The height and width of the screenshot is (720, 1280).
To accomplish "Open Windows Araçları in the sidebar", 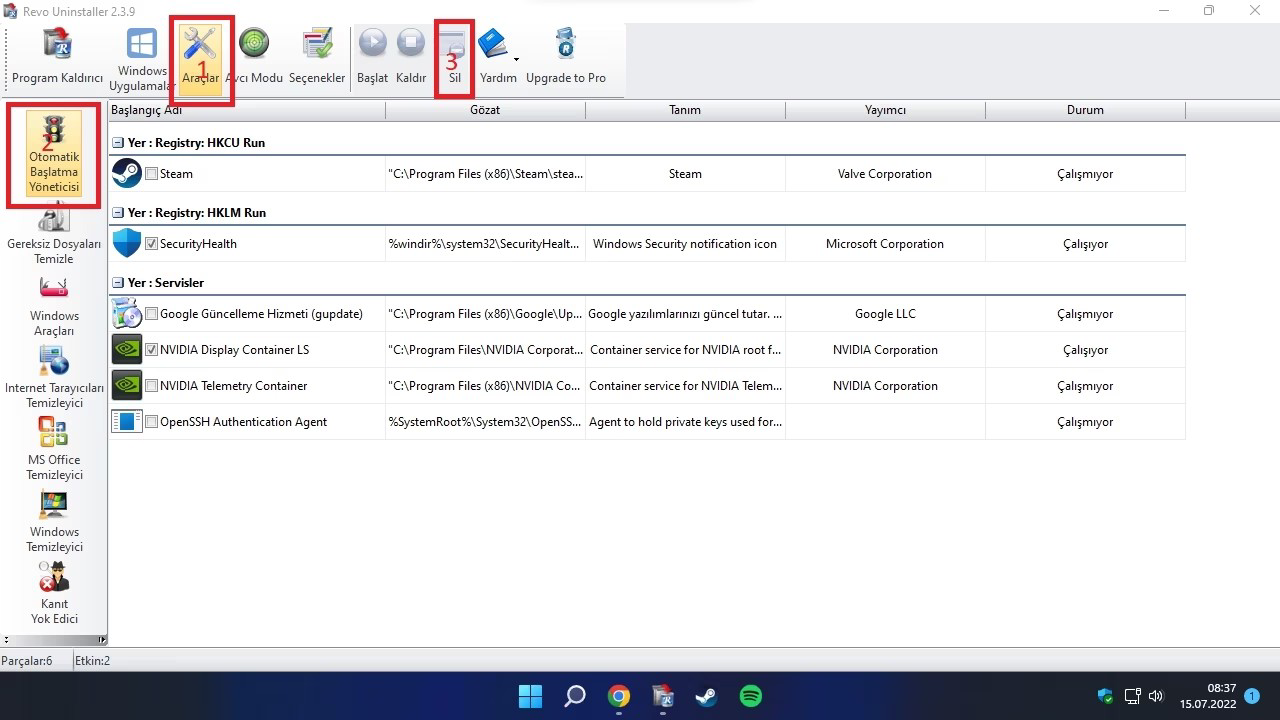I will [x=54, y=306].
